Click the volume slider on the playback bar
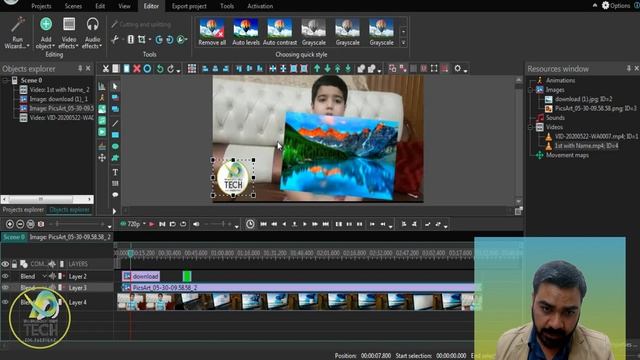This screenshot has width=640, height=360. click(218, 224)
